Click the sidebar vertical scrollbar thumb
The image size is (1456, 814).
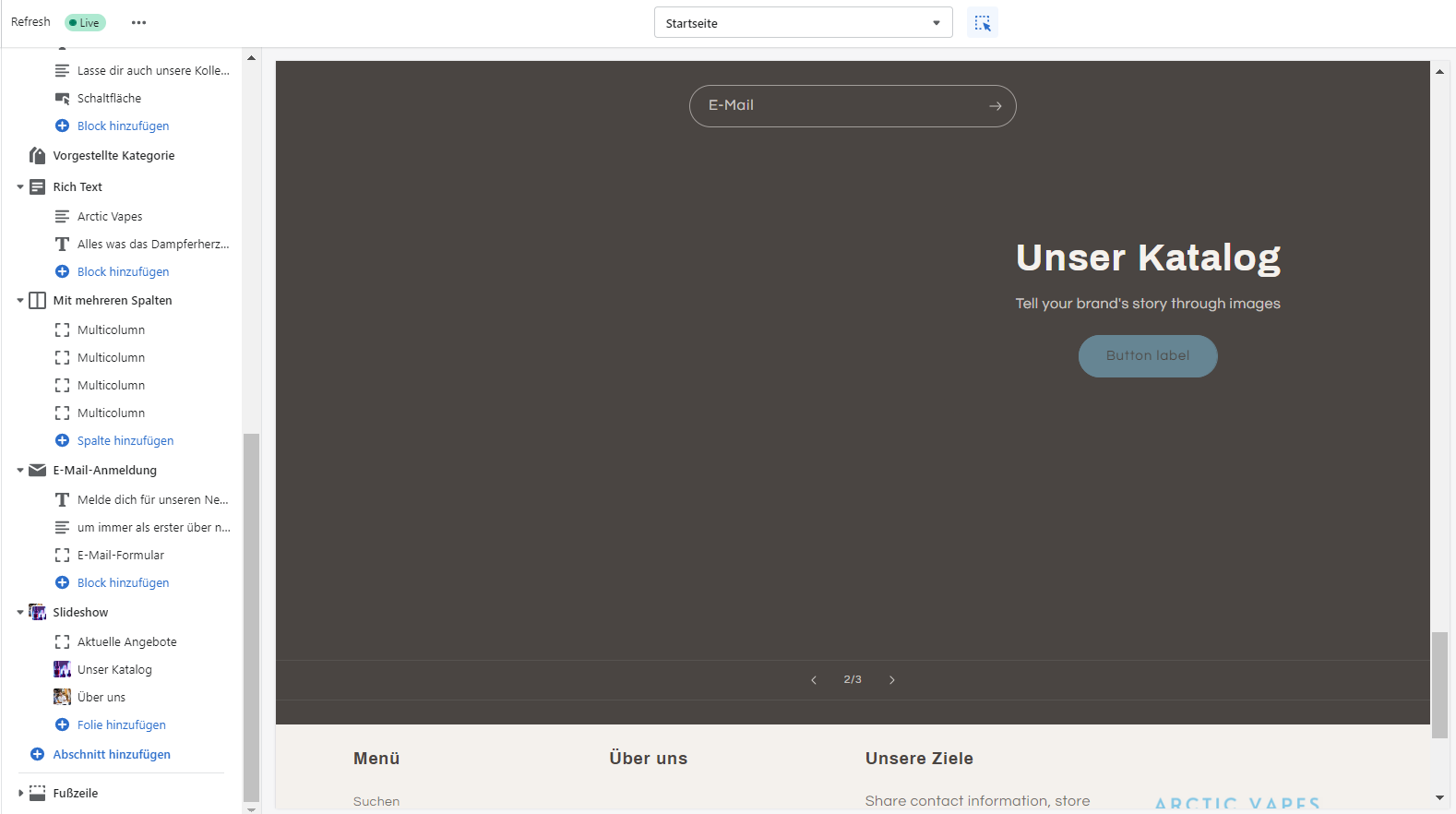point(251,617)
